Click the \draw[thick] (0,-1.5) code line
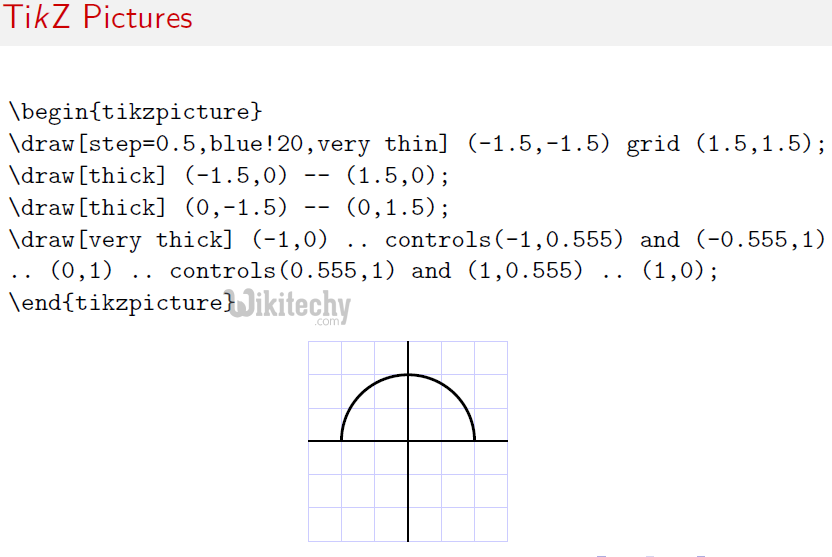Screen dimensions: 832x557 point(229,208)
